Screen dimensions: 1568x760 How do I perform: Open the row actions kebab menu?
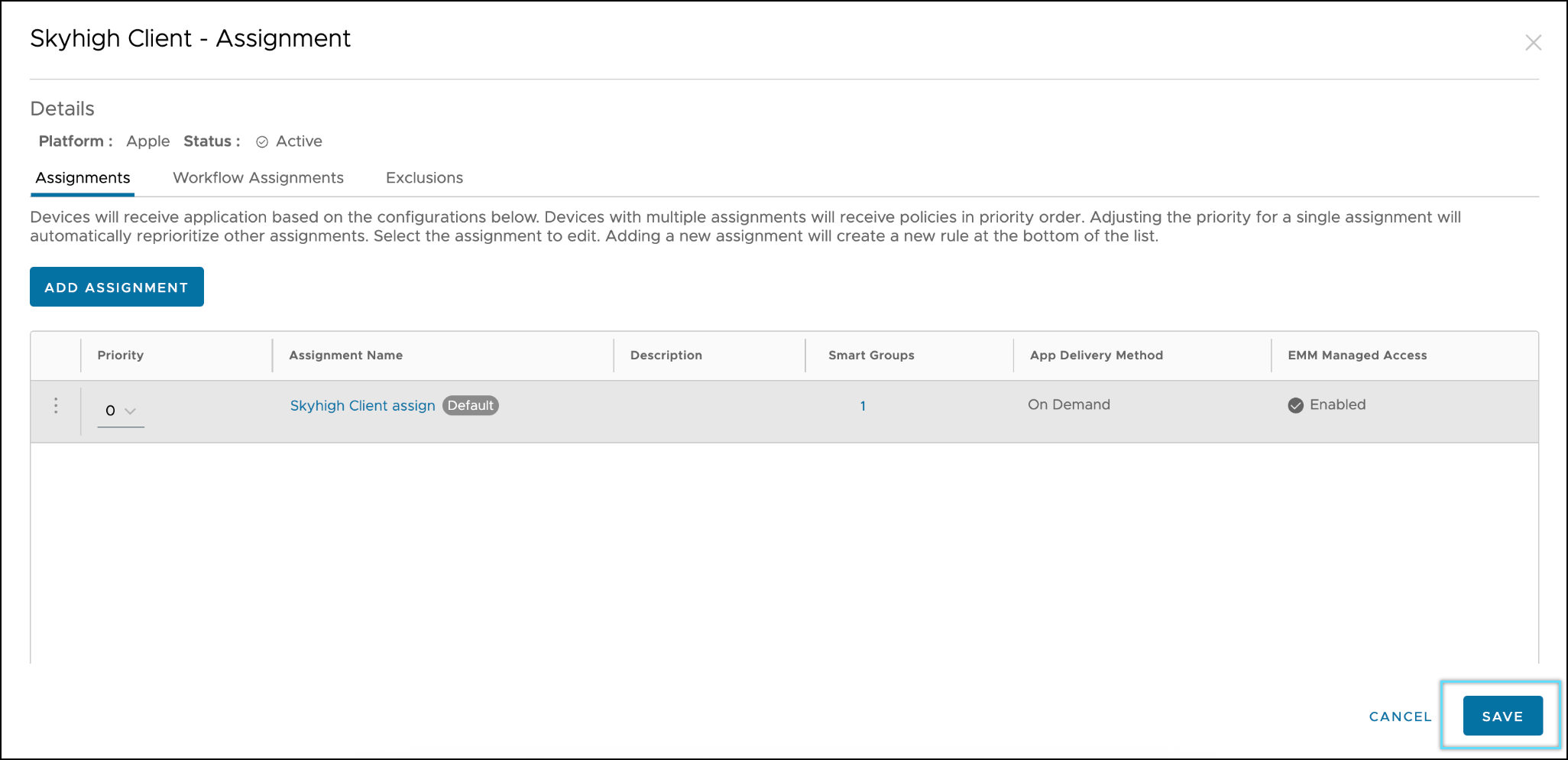click(56, 405)
